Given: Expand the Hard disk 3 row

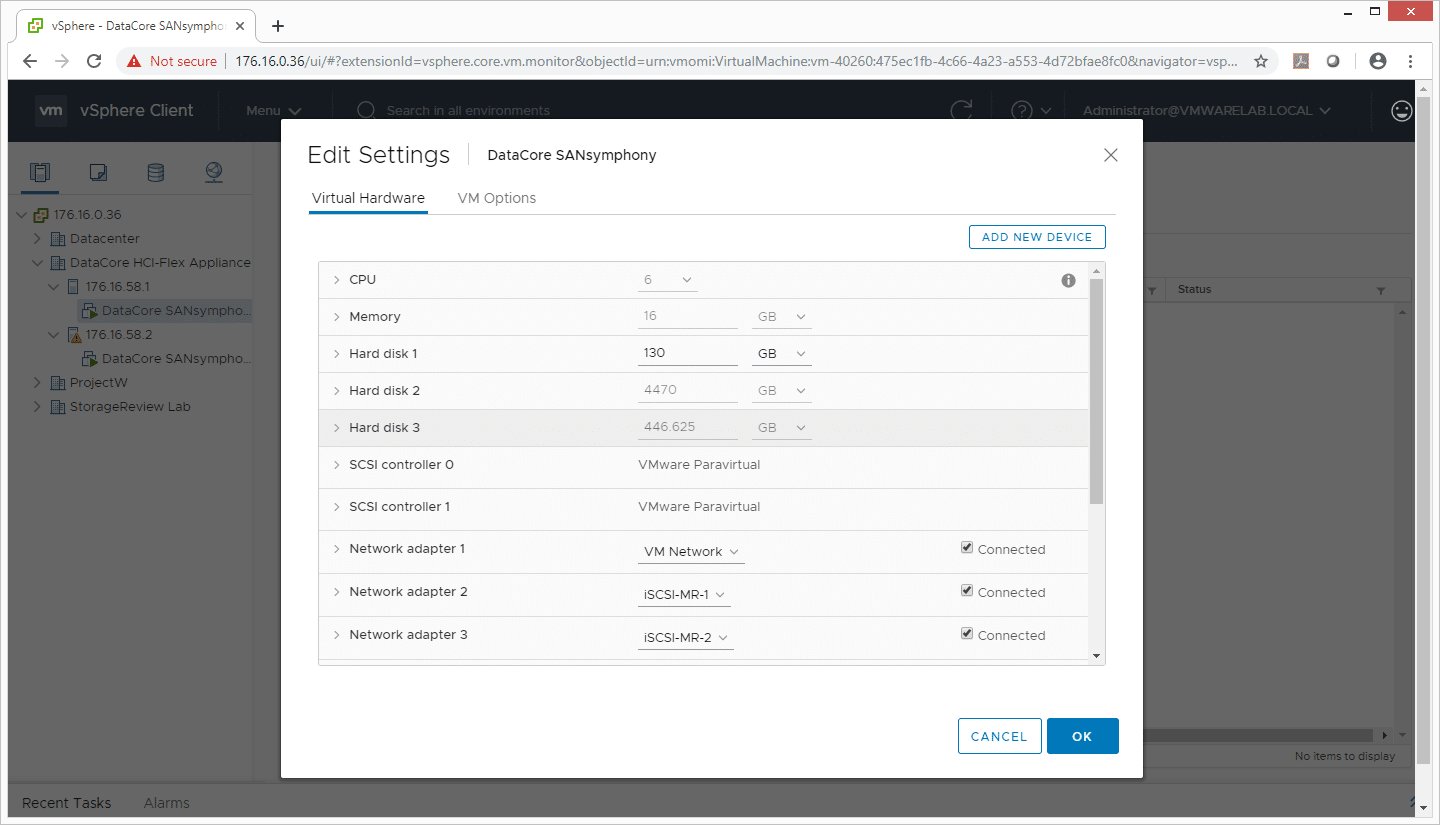Looking at the screenshot, I should (x=336, y=428).
